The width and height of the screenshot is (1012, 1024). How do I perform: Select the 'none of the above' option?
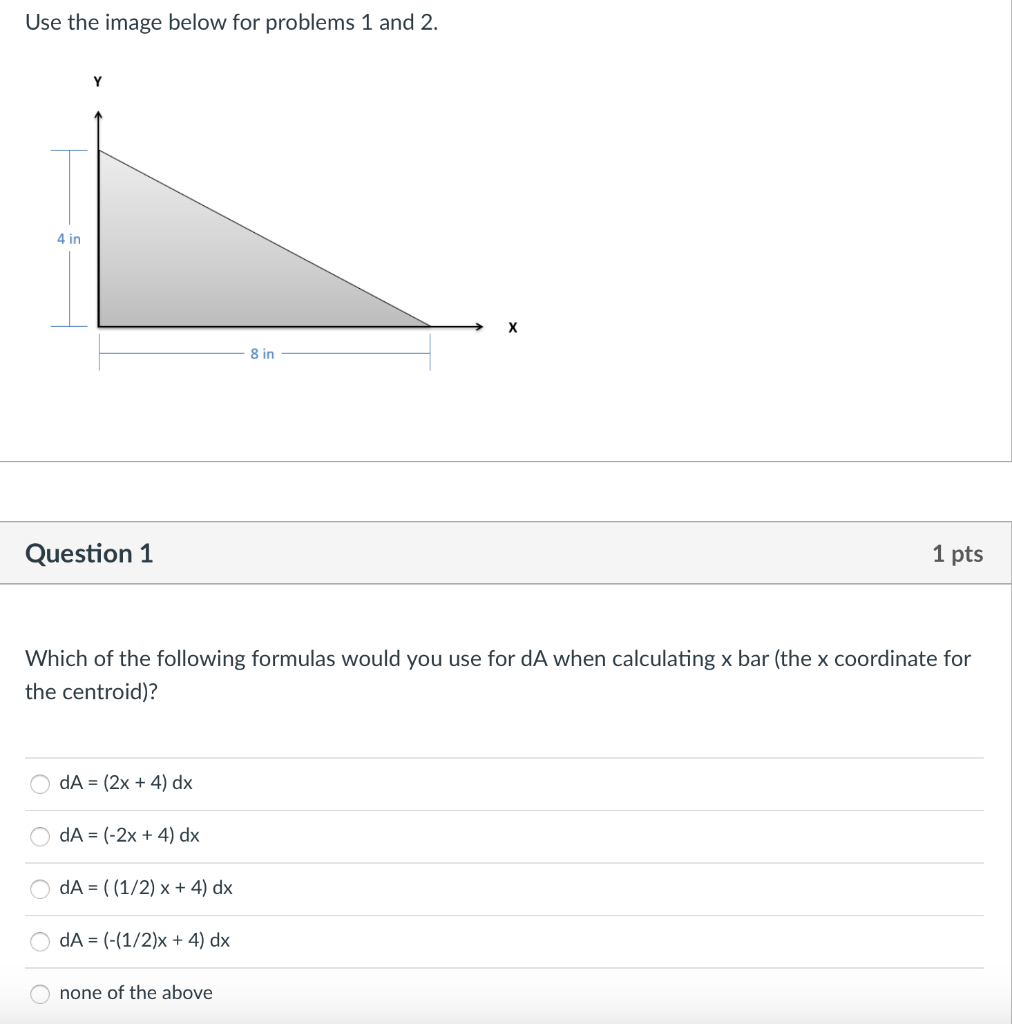coord(40,993)
